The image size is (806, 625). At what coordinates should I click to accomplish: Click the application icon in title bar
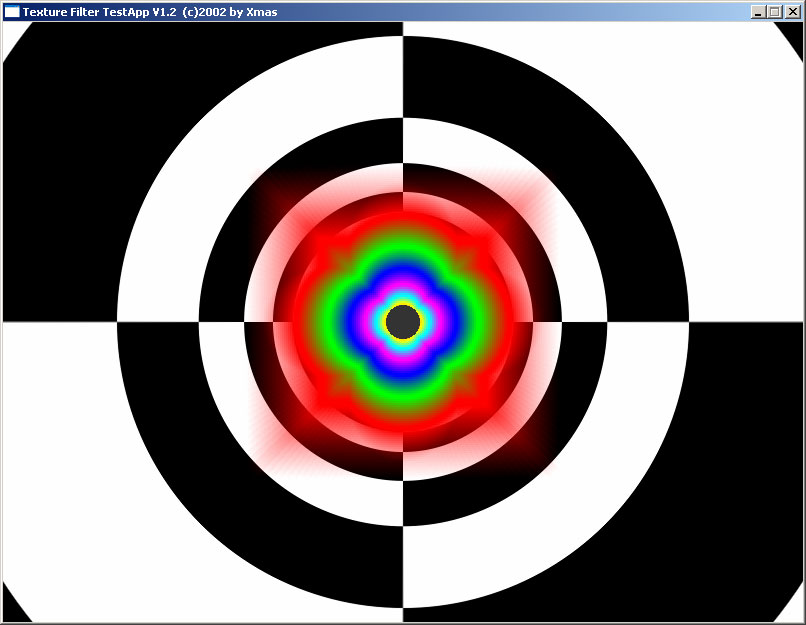[12, 12]
